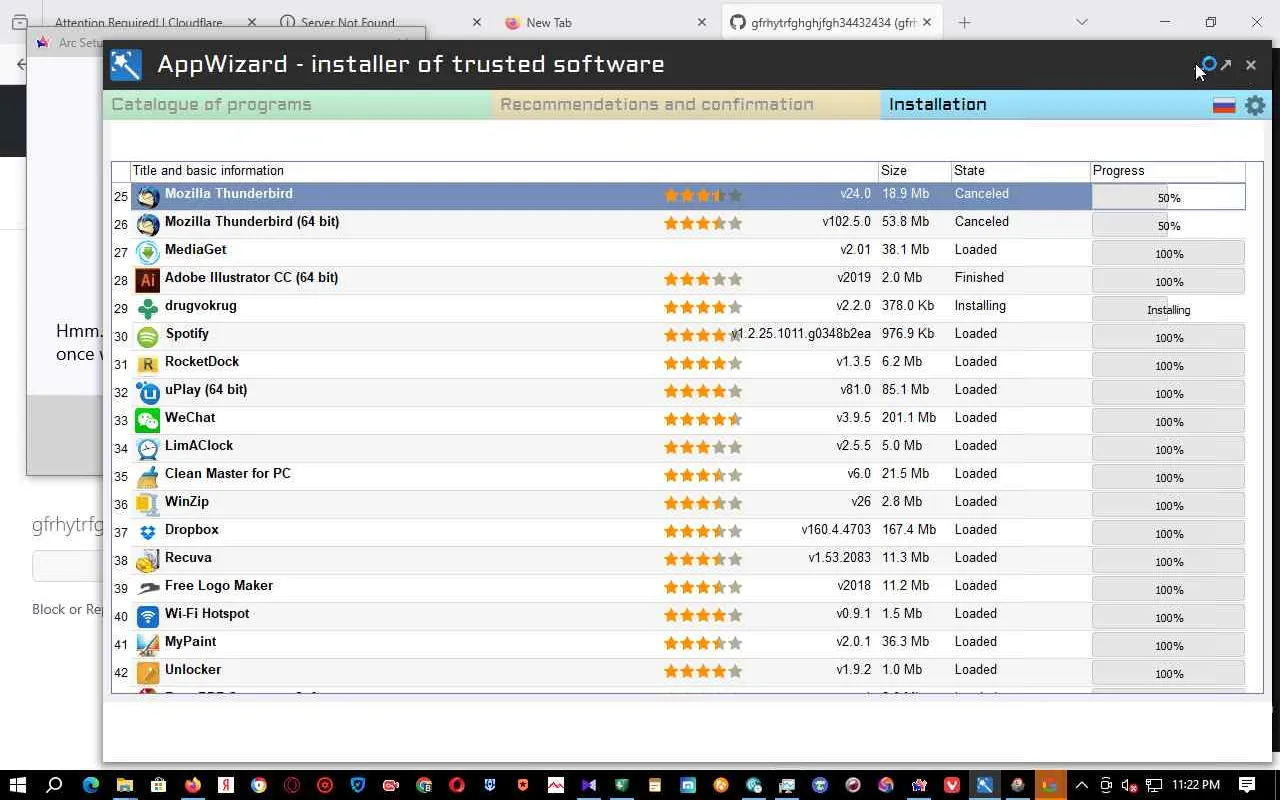Show hidden system tray icons
1280x800 pixels.
pyautogui.click(x=1081, y=785)
